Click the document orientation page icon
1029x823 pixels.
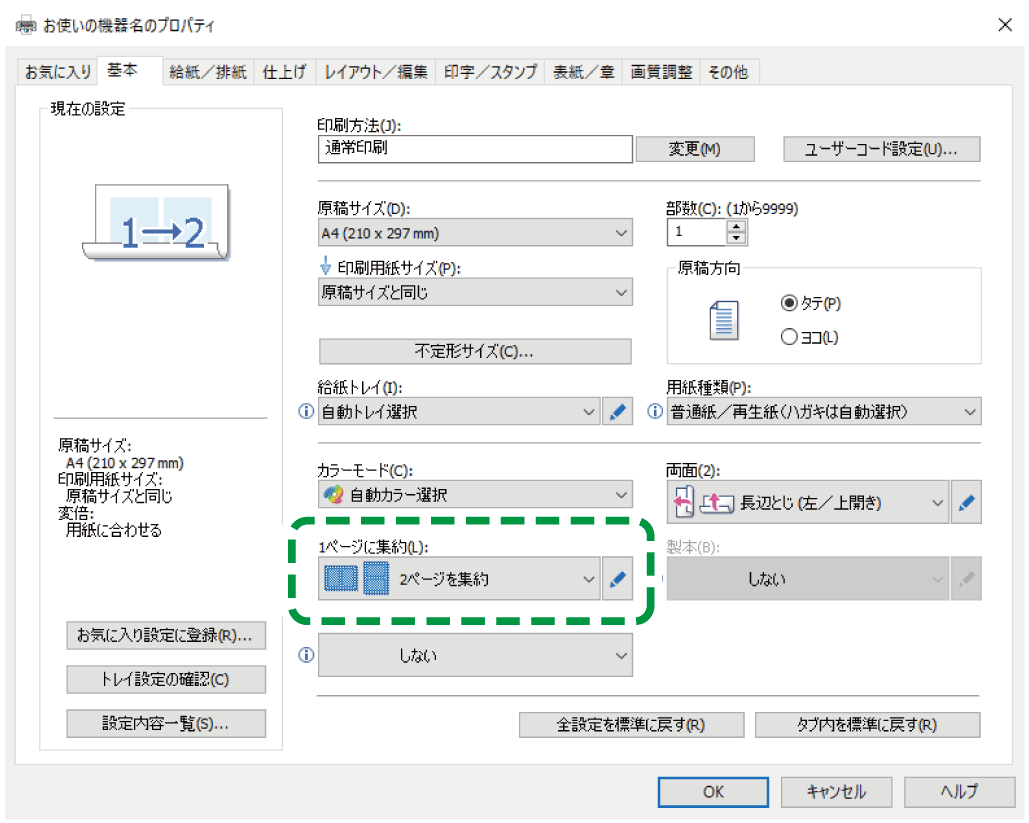pos(722,320)
